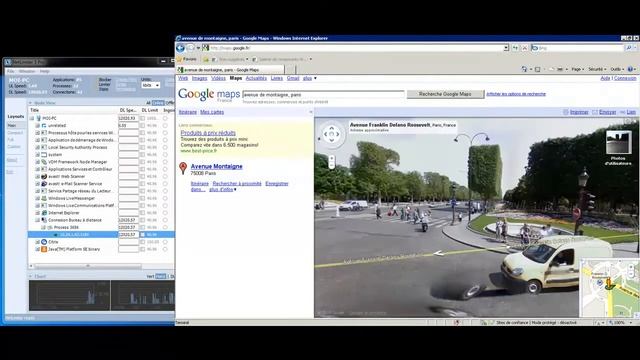
Task: Zoom out with the Street View minus button
Action: point(331,166)
